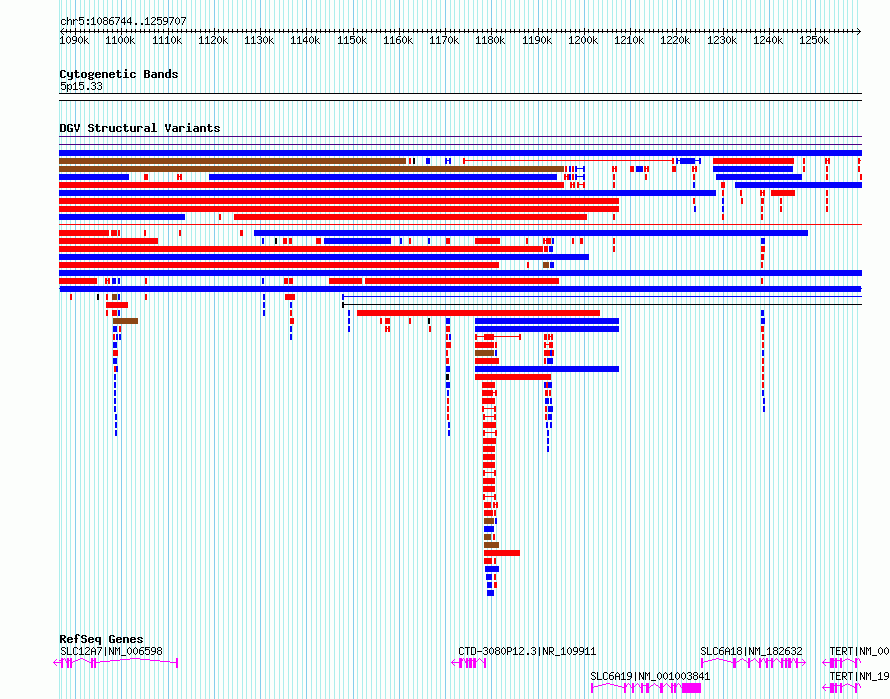The width and height of the screenshot is (890, 699).
Task: Click the upper TERT|NM_00 gene label
Action: 859,651
